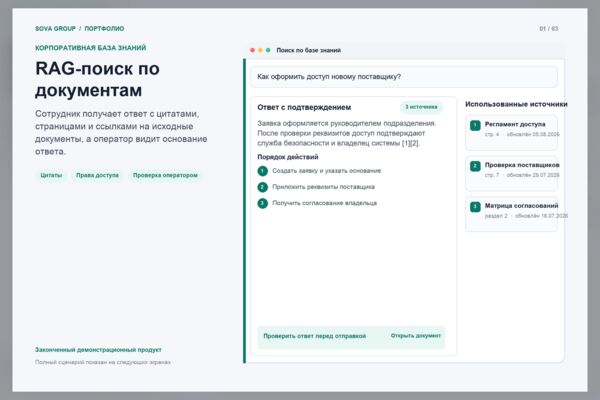Click Проверить ответ перед отправкой
Screen dimensions: 600x400
[x=315, y=336]
